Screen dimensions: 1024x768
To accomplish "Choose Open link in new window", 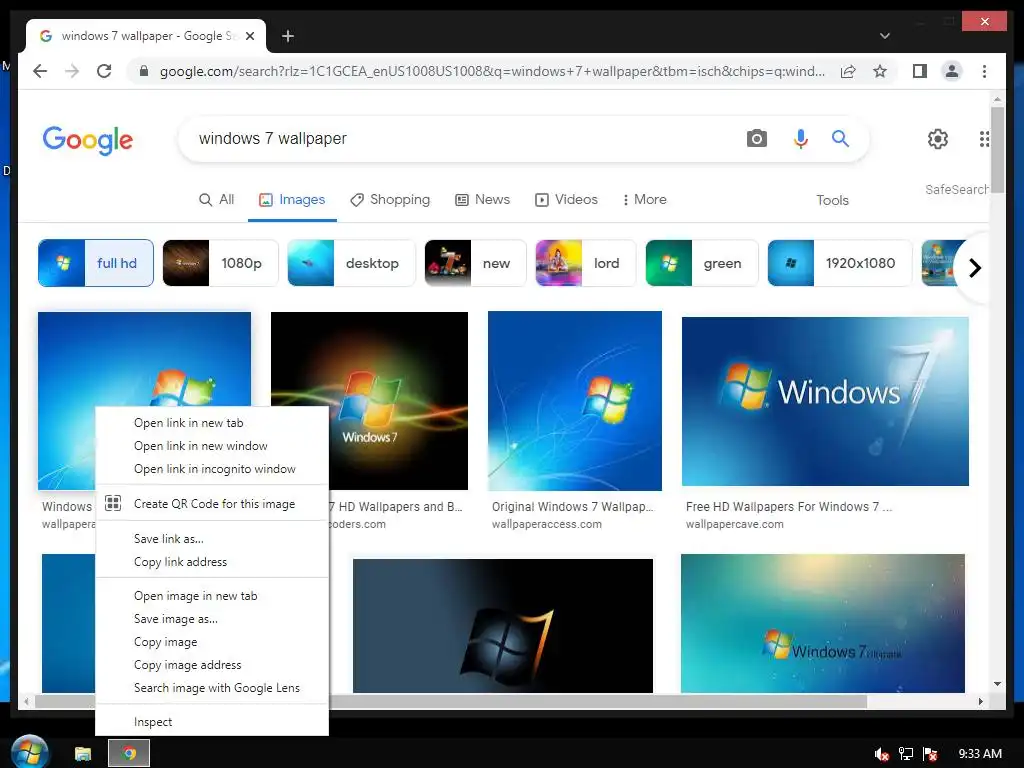I will click(212, 446).
